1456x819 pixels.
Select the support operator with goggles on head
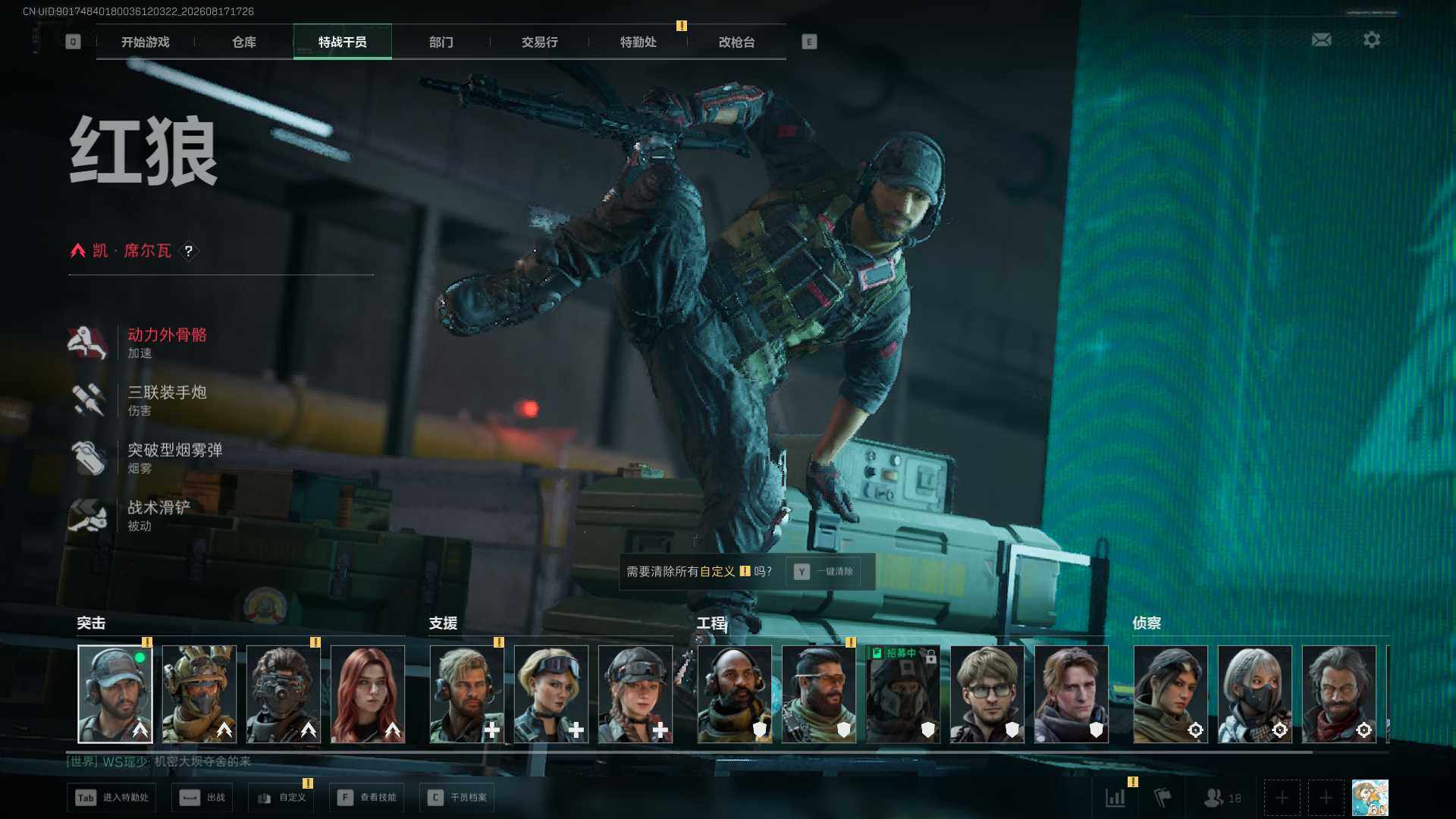(x=551, y=694)
